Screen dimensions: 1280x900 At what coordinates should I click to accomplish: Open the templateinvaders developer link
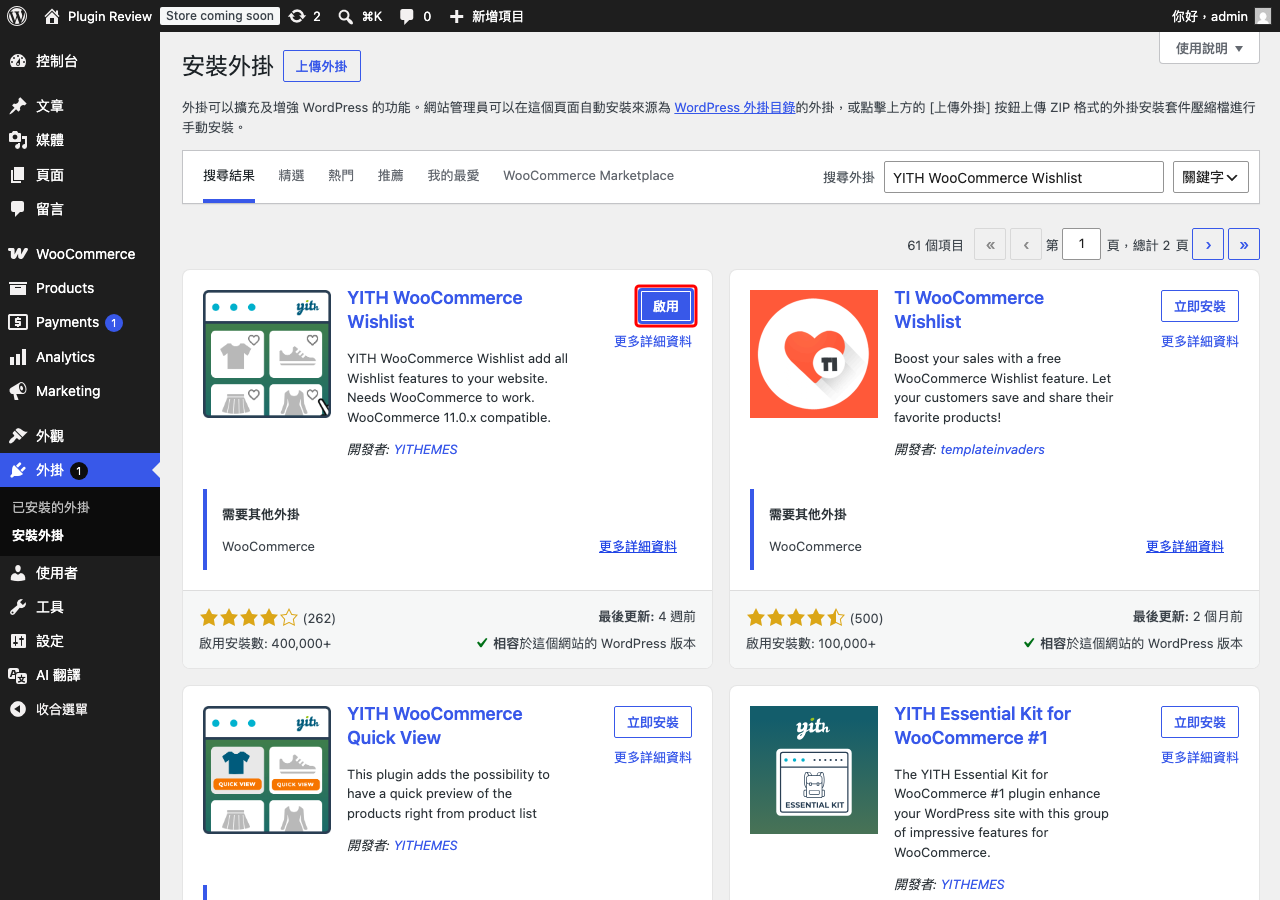[993, 450]
